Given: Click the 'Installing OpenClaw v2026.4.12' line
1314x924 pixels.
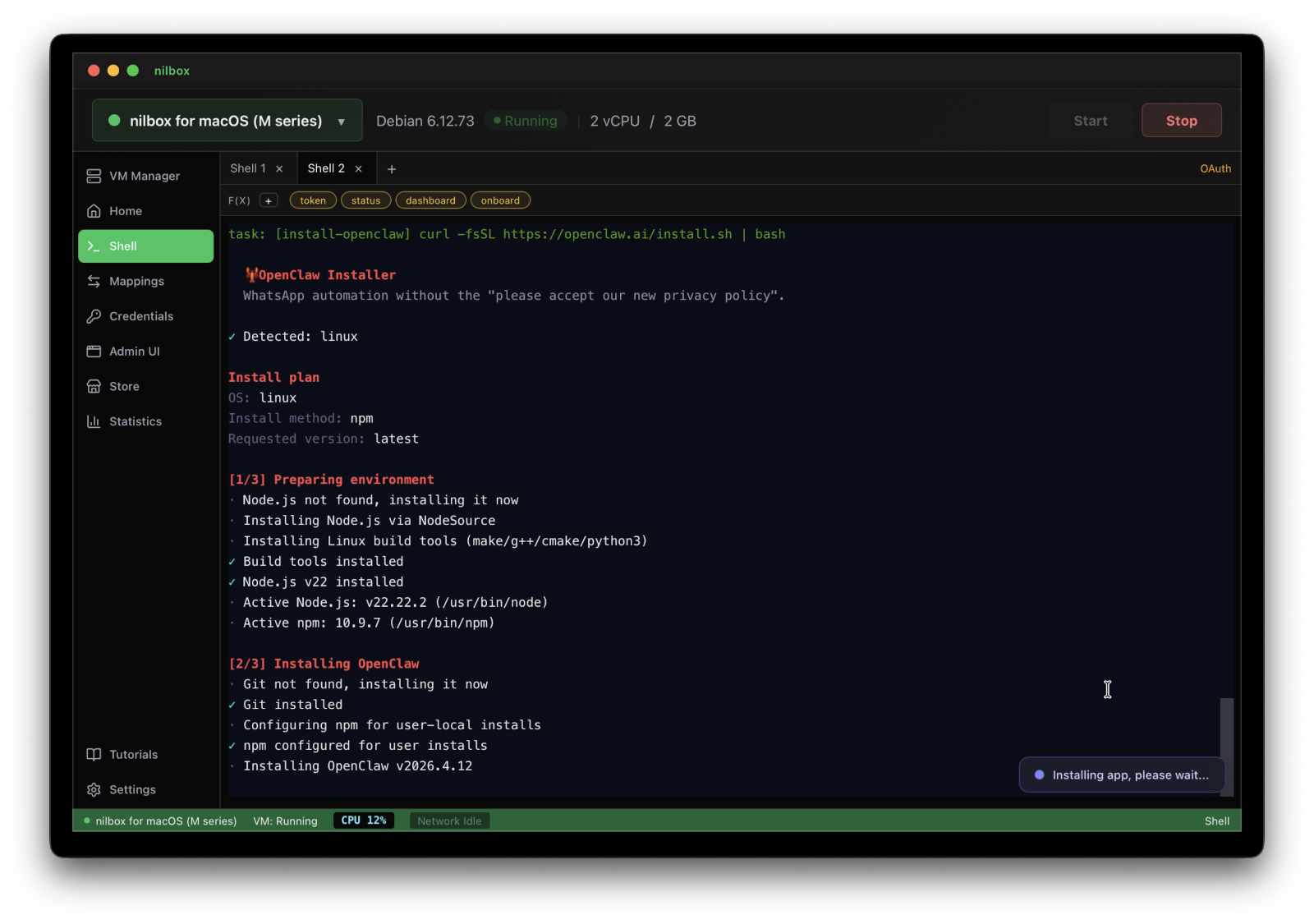Looking at the screenshot, I should pos(357,766).
